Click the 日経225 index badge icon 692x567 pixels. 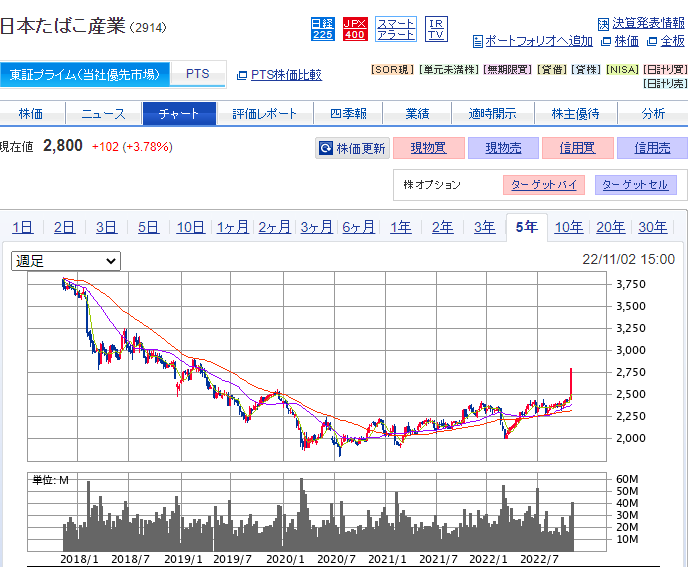323,29
